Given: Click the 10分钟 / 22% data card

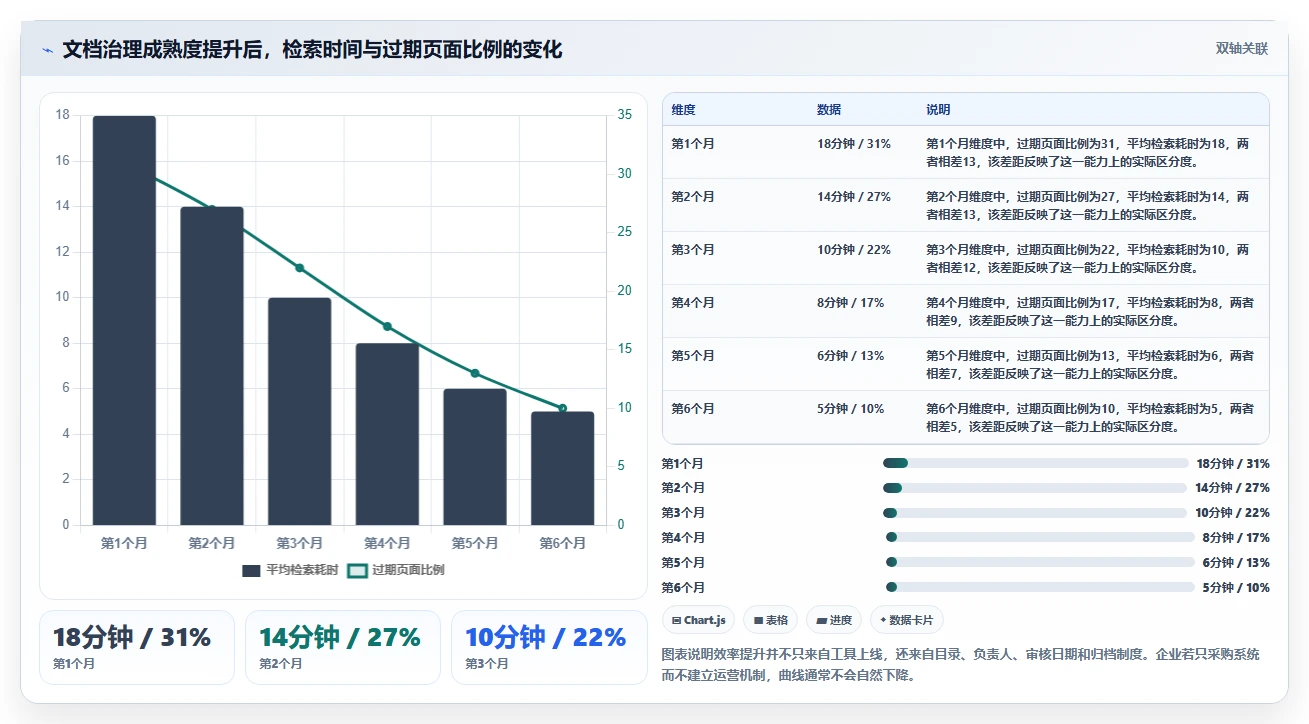Looking at the screenshot, I should point(549,647).
